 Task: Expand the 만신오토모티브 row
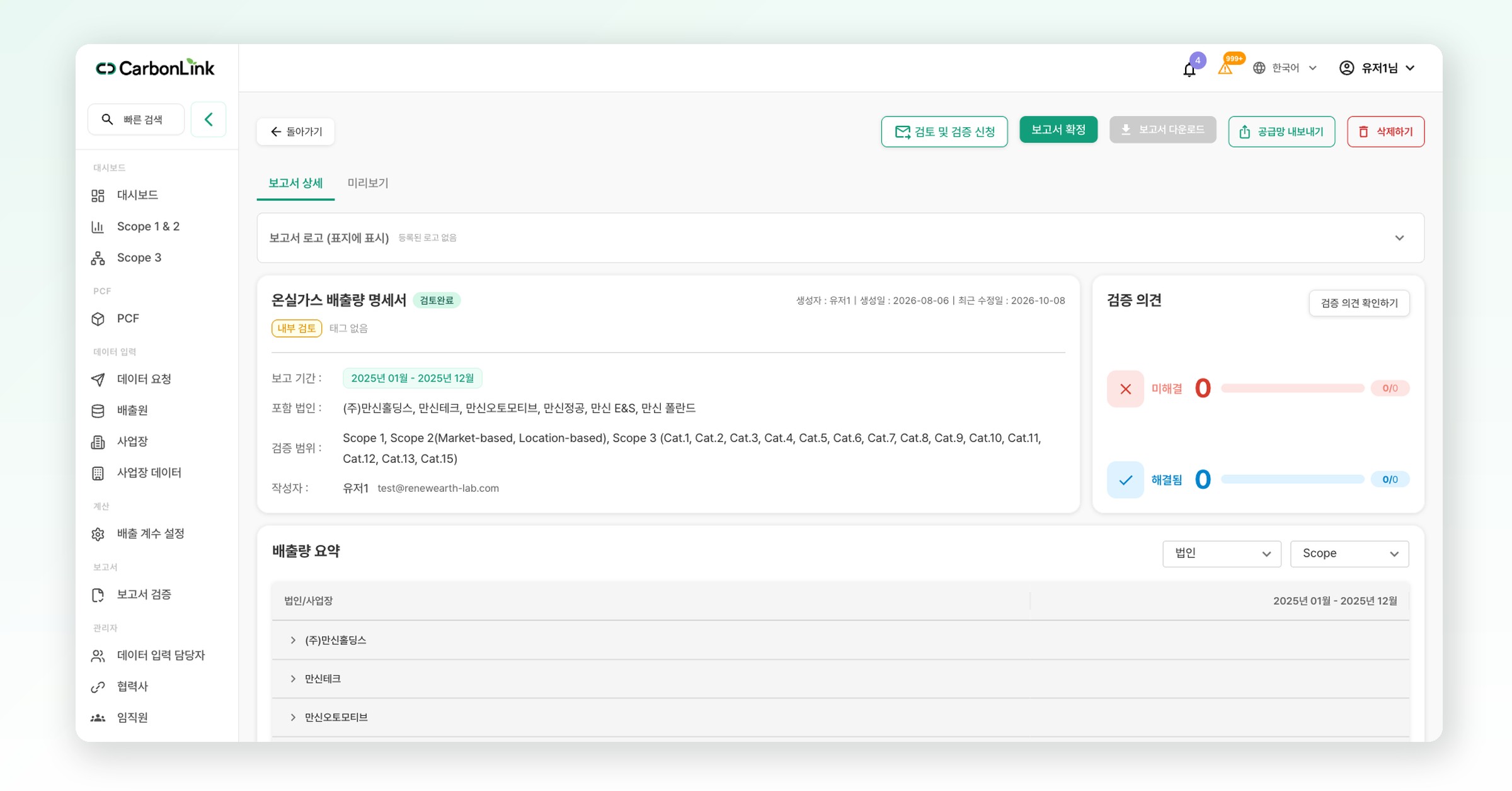293,717
